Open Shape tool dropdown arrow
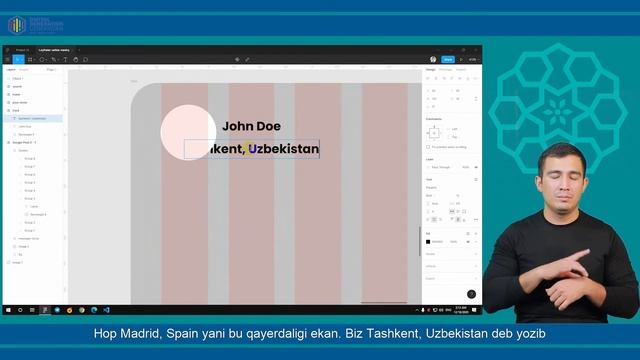 coord(47,60)
